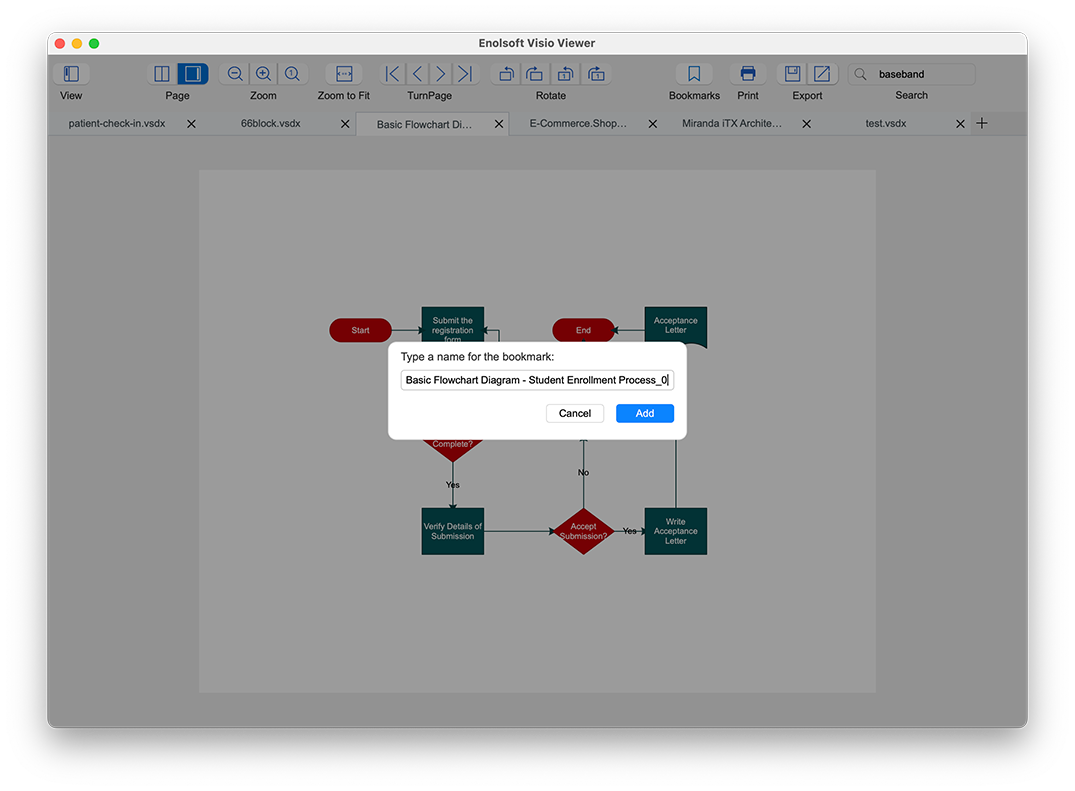The image size is (1075, 791).
Task: Open the Bookmarks toolbar icon
Action: pos(694,74)
